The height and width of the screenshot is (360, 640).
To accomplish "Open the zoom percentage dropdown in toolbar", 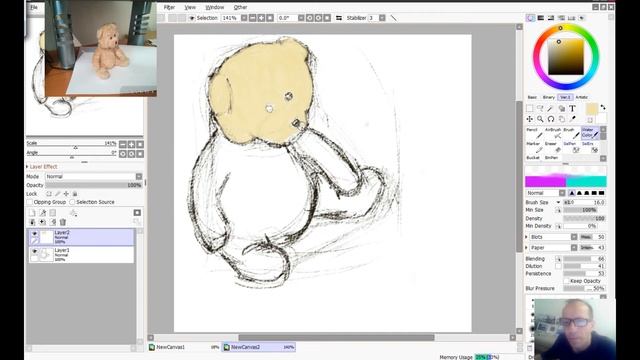I will 244,18.
